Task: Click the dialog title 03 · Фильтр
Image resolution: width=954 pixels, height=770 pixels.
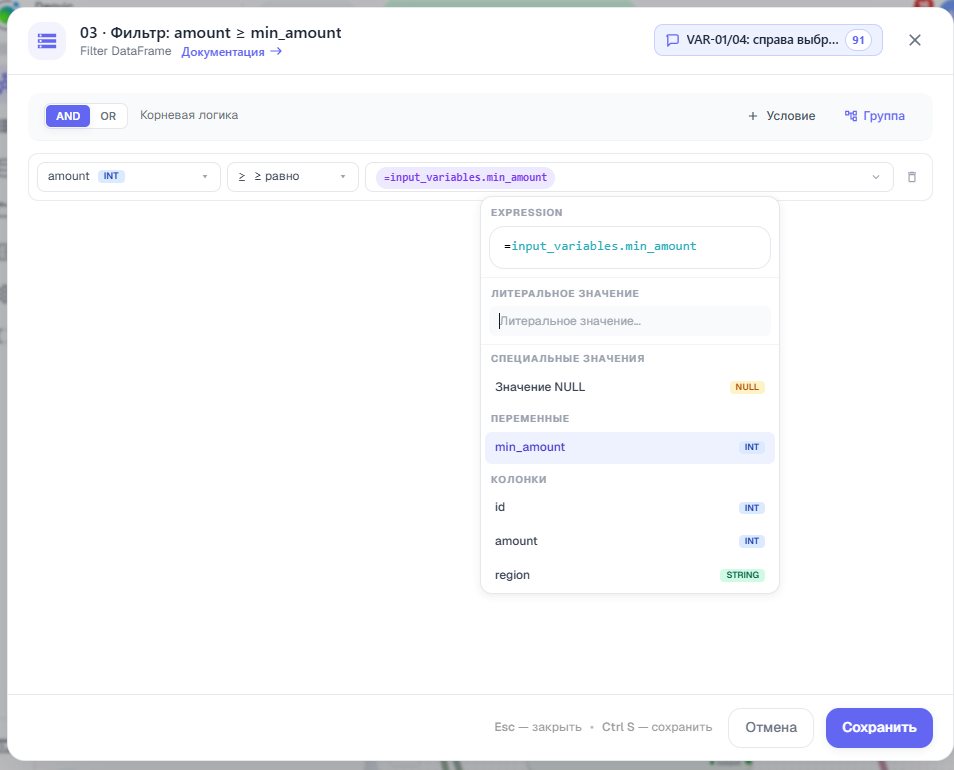Action: click(211, 33)
